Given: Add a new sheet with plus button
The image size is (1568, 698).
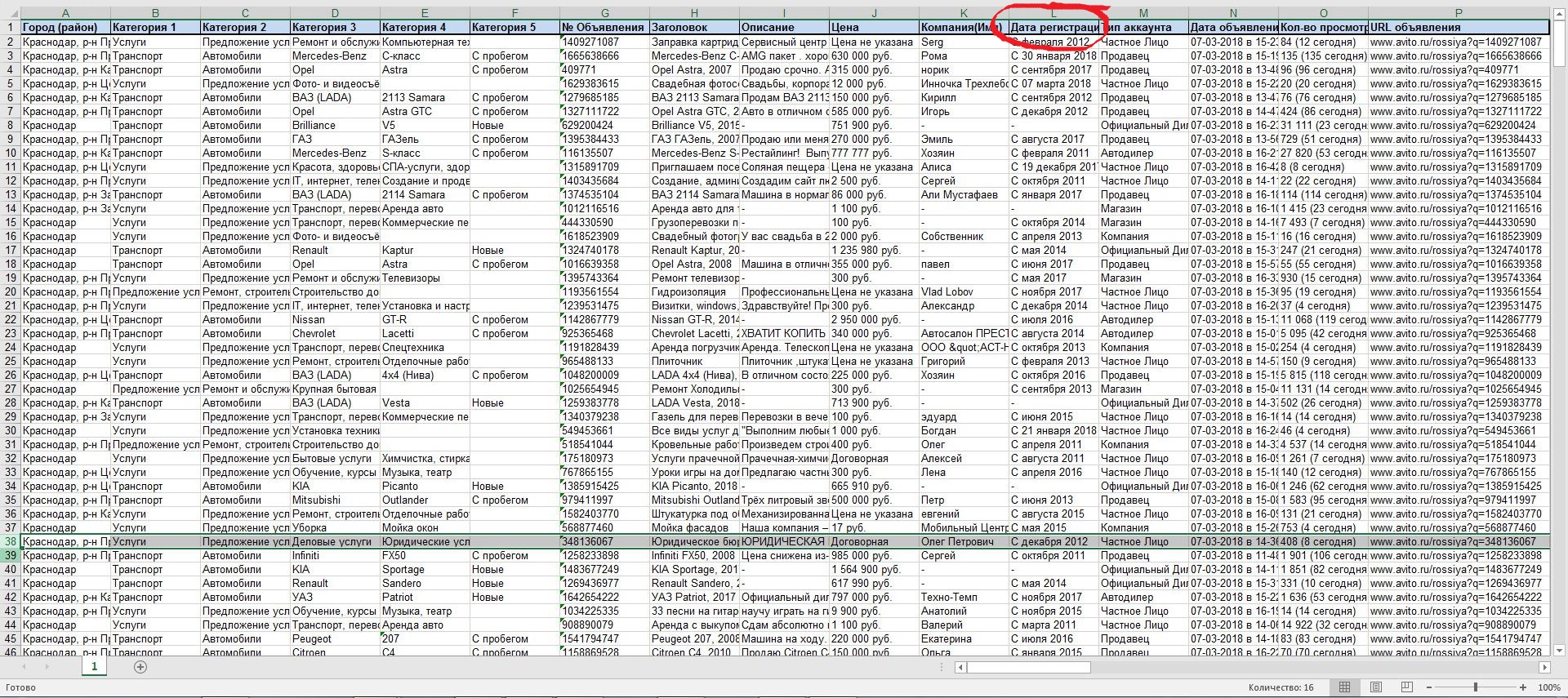Looking at the screenshot, I should [x=140, y=667].
